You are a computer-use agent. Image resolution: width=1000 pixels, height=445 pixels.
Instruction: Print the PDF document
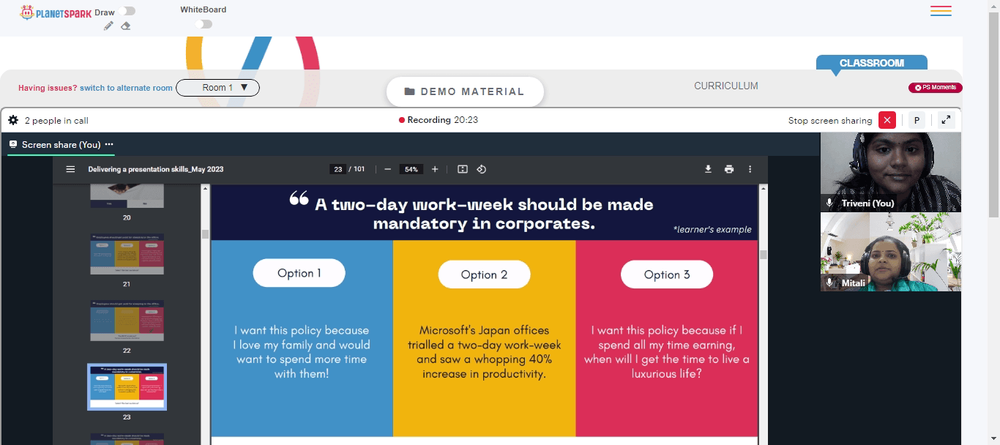(729, 170)
